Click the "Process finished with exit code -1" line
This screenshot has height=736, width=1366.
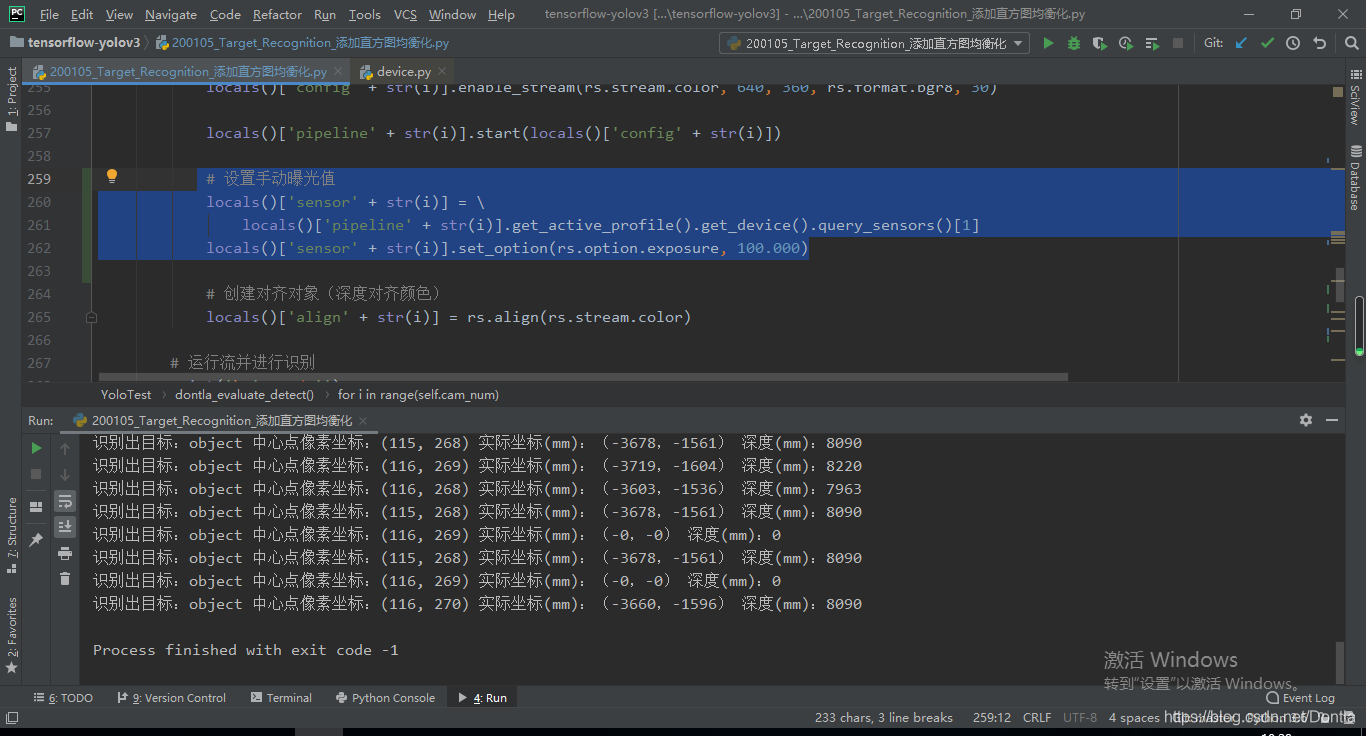point(246,650)
